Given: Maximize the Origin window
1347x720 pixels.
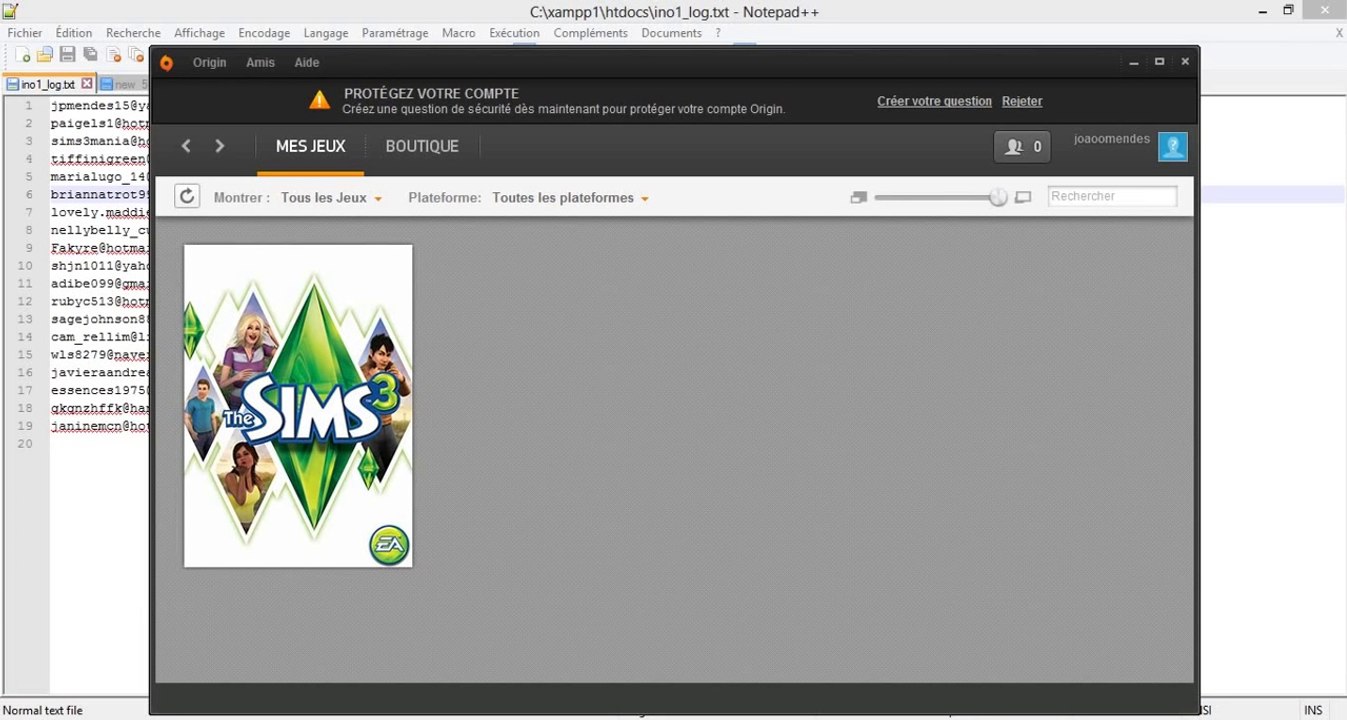Looking at the screenshot, I should [x=1160, y=62].
